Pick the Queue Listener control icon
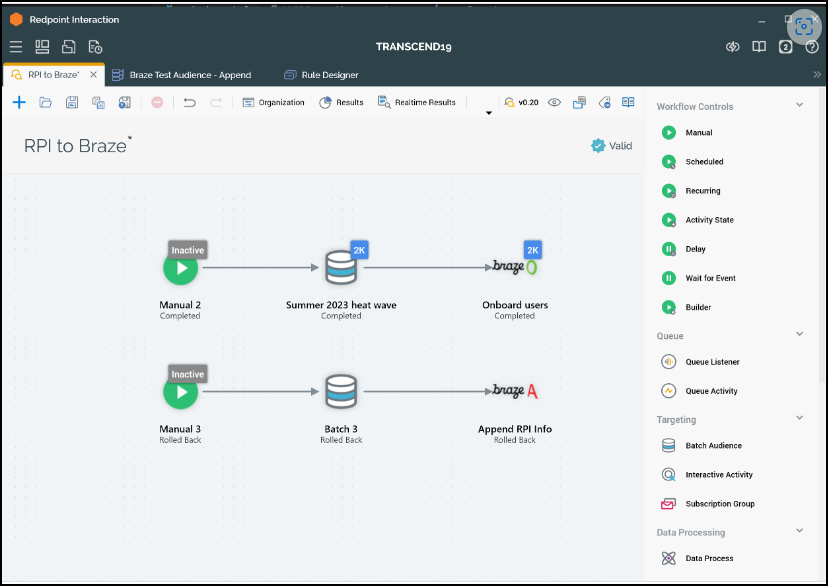The image size is (828, 586). click(668, 362)
